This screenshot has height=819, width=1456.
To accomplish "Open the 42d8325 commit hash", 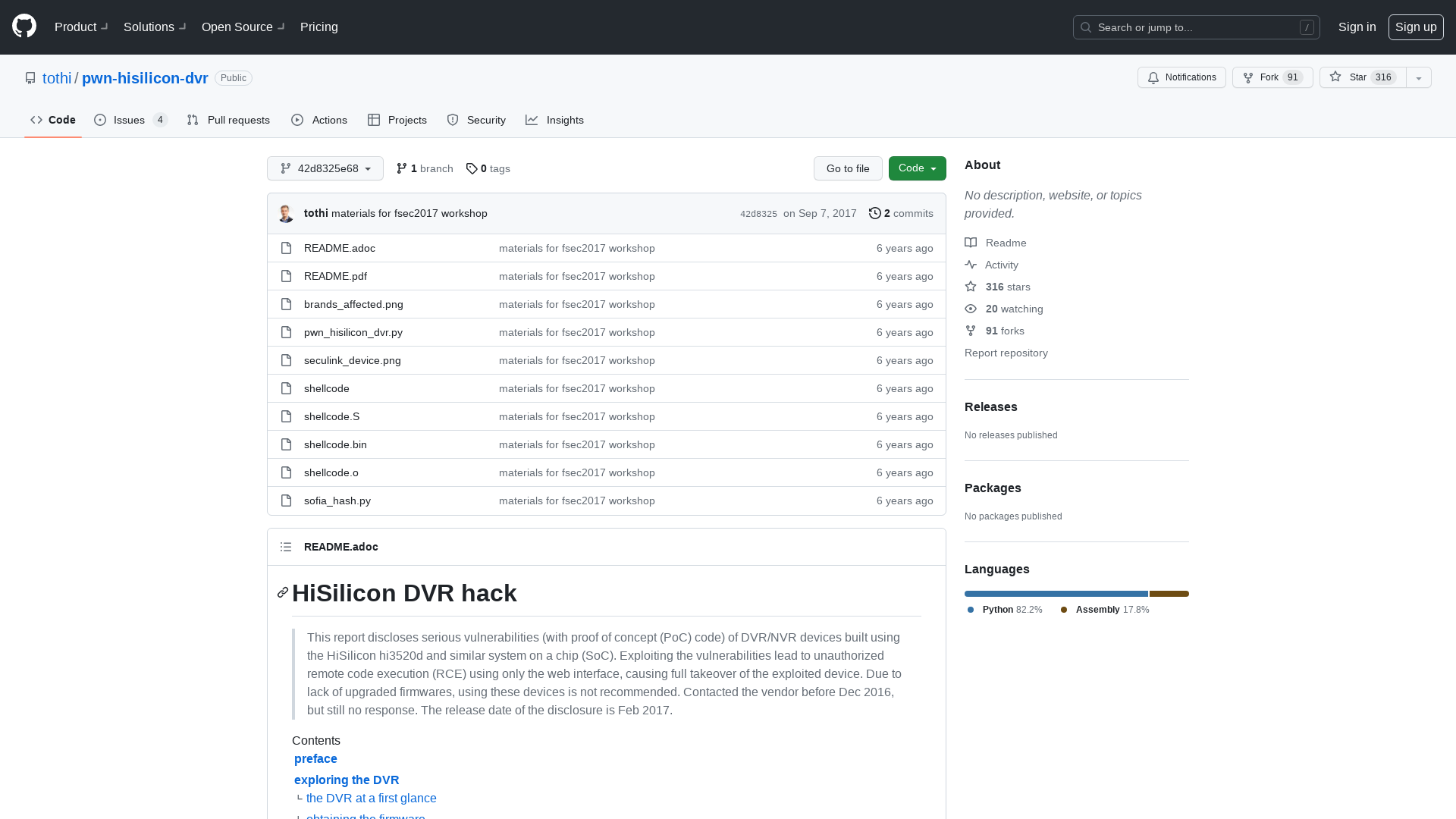I will point(758,214).
